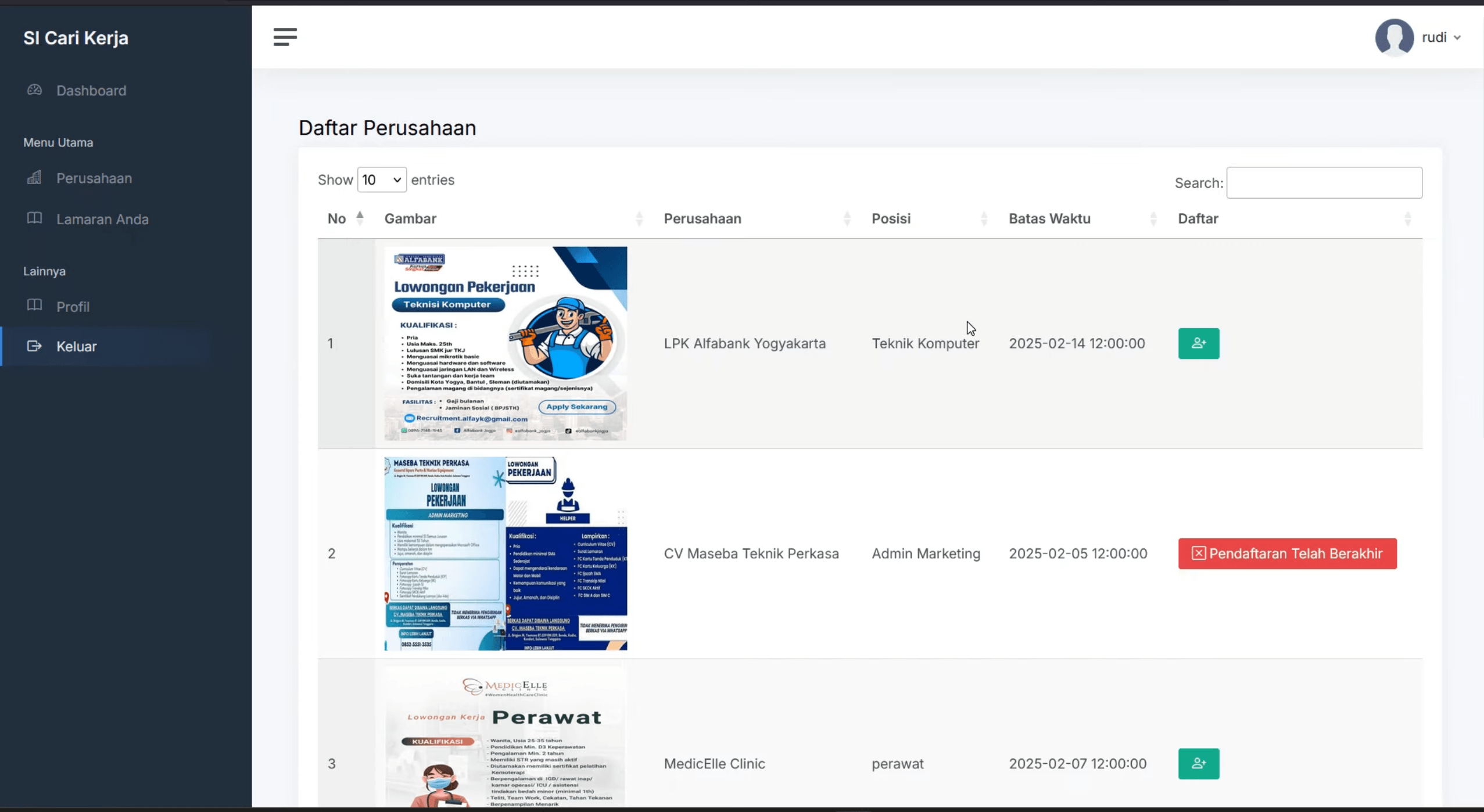Click the Keluar logout arrow icon
The height and width of the screenshot is (812, 1484).
click(34, 346)
